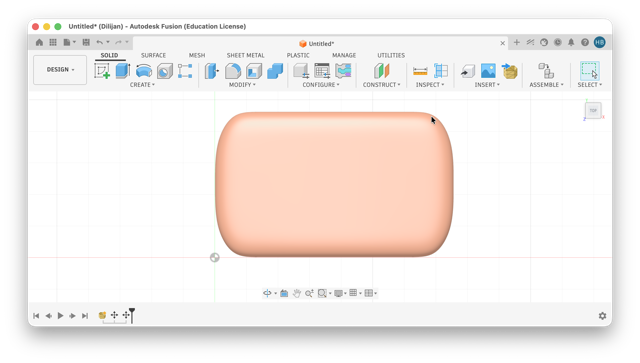Open the Change Parameters table icon

322,71
